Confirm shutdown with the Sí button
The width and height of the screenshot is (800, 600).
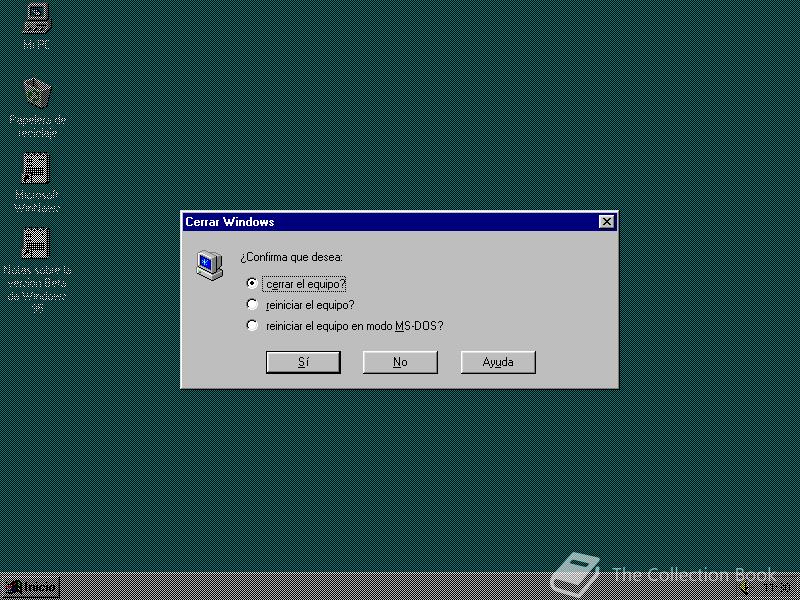pyautogui.click(x=303, y=362)
